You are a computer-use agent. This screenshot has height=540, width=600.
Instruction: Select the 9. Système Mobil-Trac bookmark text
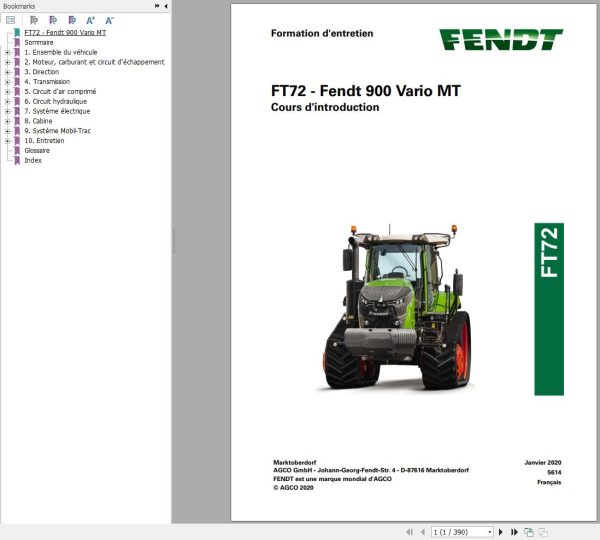point(58,131)
